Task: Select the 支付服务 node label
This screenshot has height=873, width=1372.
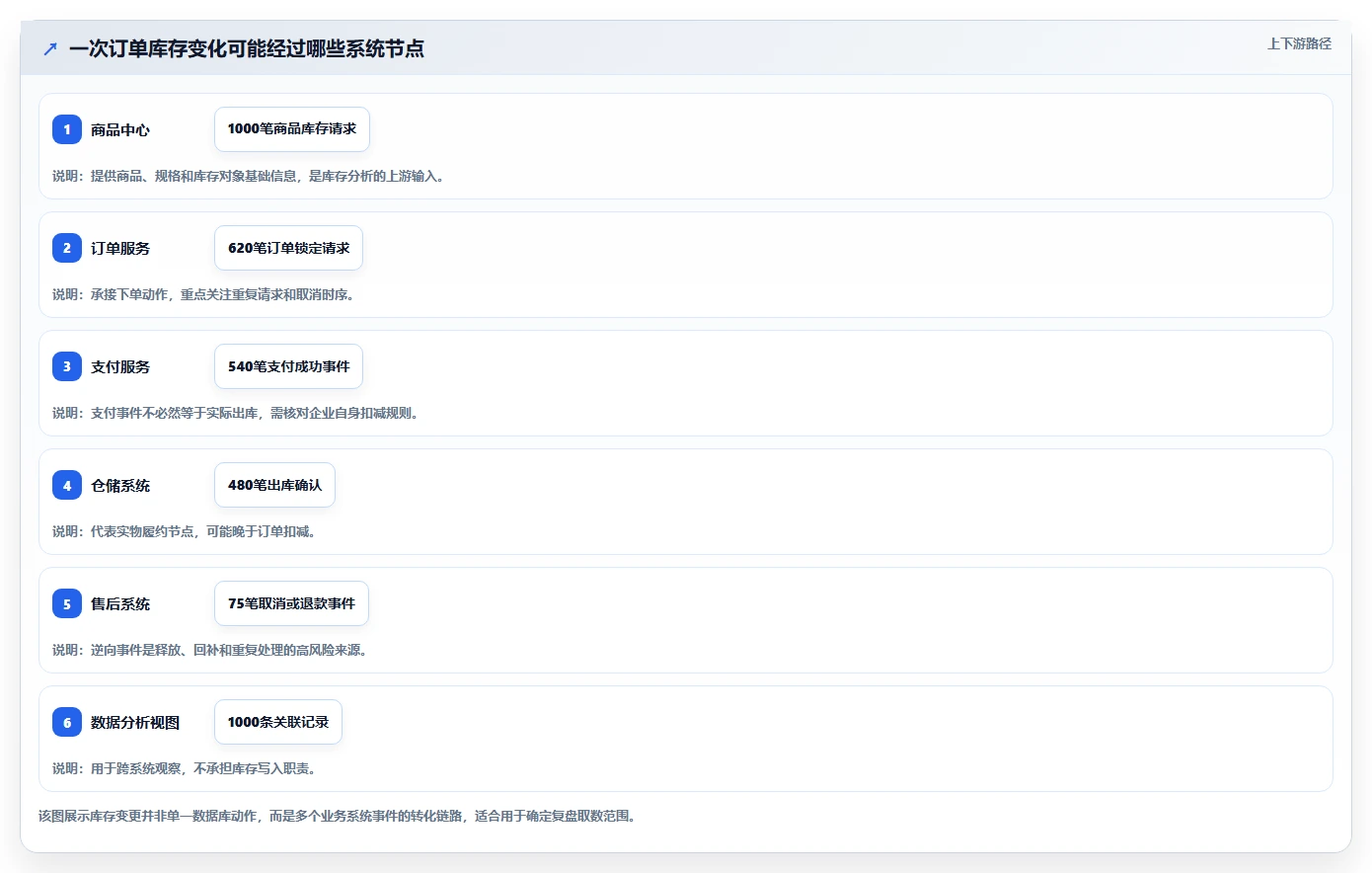Action: pyautogui.click(x=120, y=366)
